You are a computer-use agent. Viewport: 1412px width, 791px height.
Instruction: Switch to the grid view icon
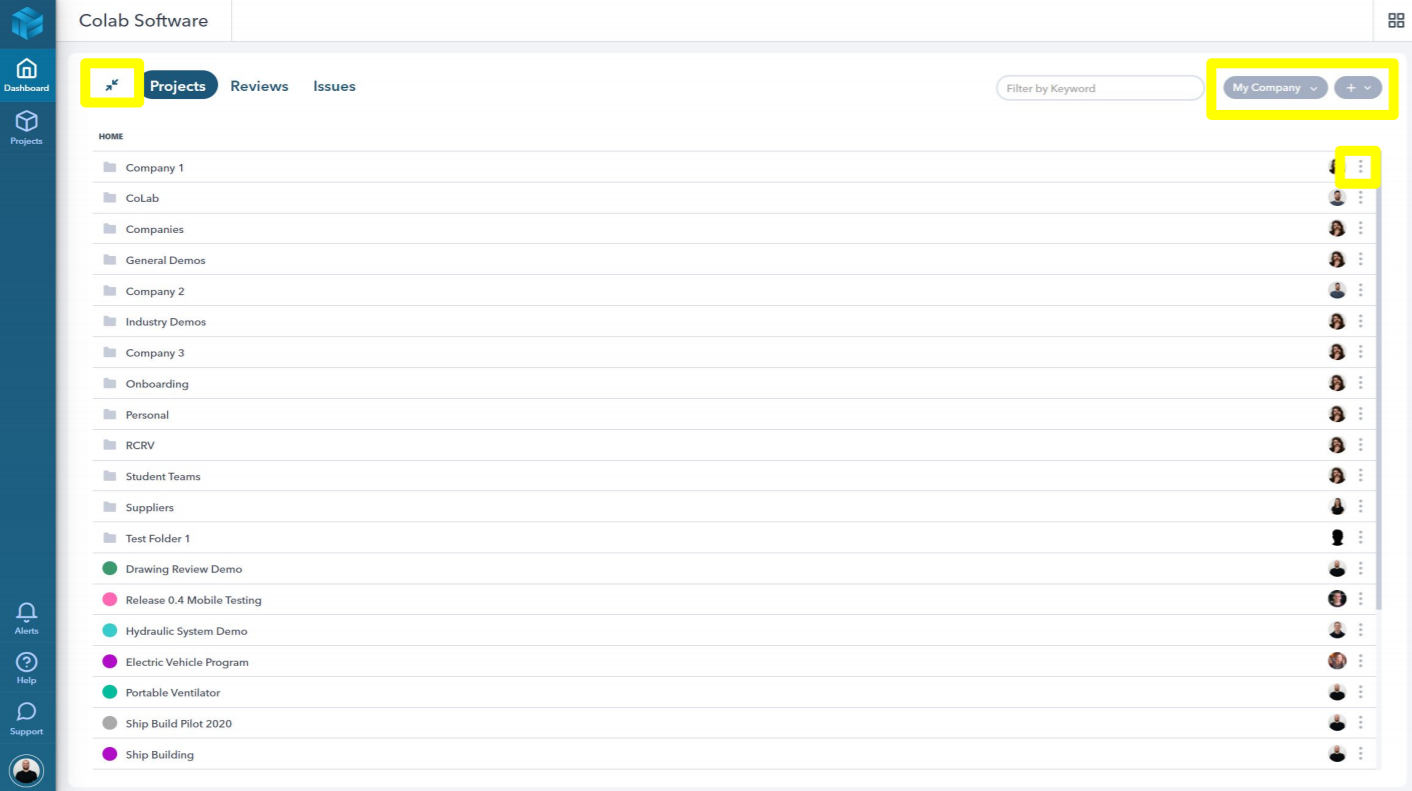[1396, 21]
